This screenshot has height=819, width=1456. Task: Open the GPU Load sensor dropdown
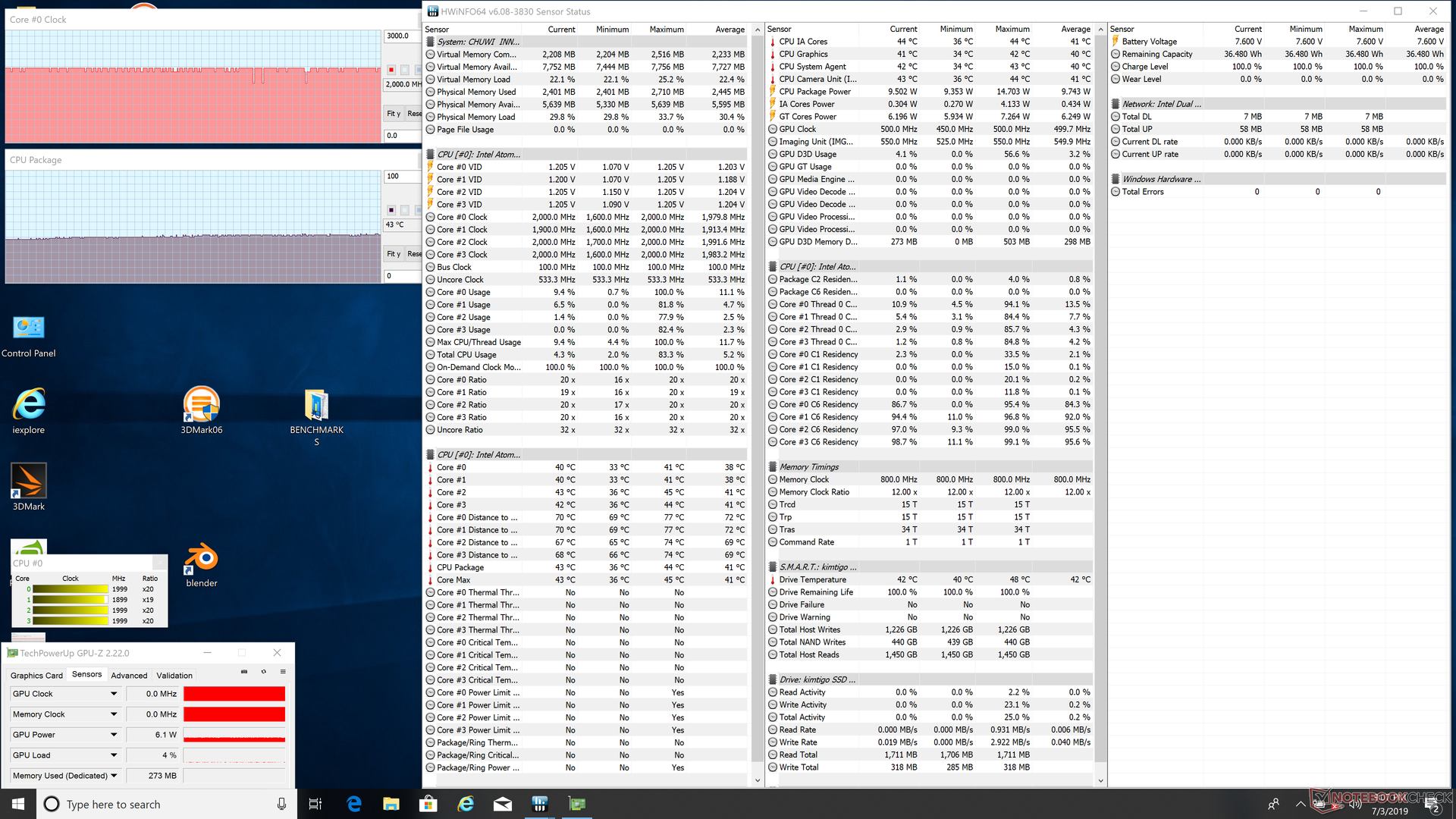pos(114,755)
